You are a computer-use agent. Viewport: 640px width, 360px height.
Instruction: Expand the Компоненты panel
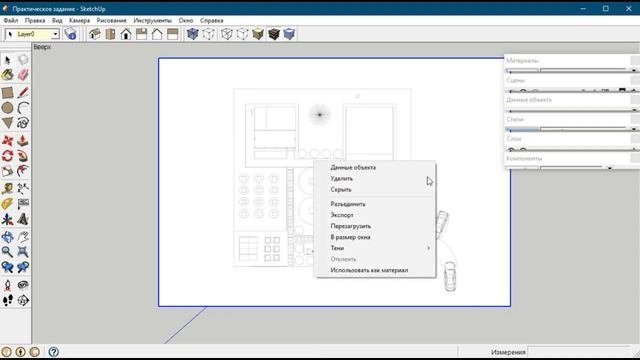[x=572, y=158]
